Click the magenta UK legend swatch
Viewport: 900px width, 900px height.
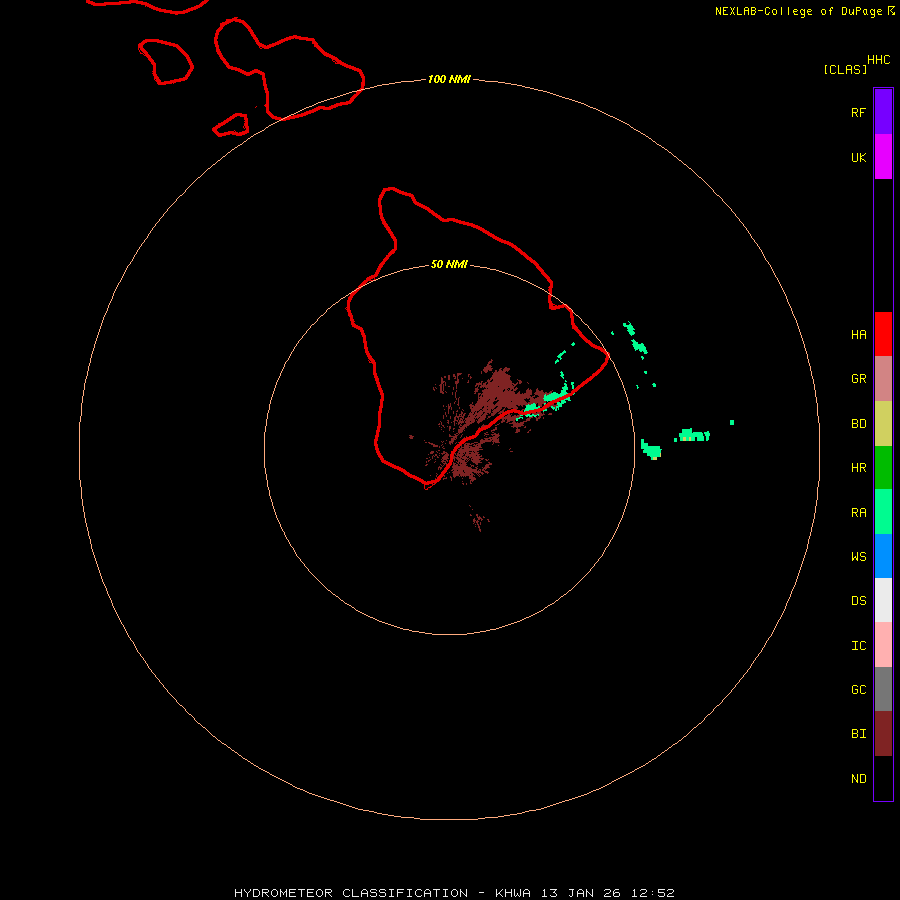(x=883, y=157)
